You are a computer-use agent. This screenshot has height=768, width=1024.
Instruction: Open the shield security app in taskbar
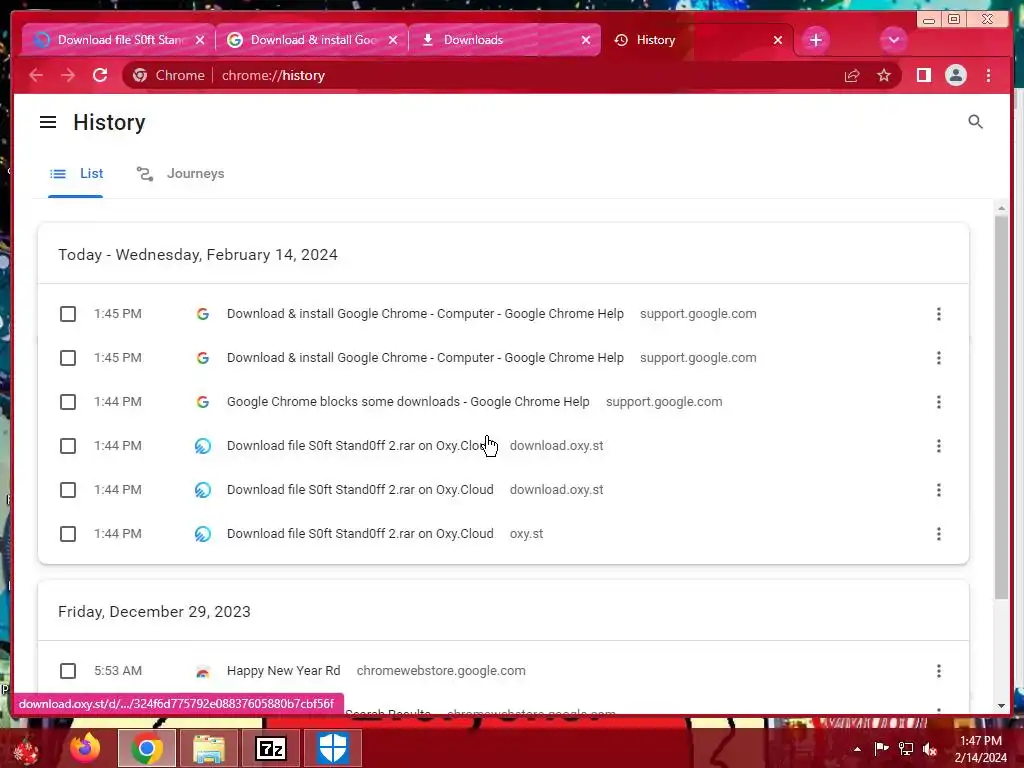[333, 748]
